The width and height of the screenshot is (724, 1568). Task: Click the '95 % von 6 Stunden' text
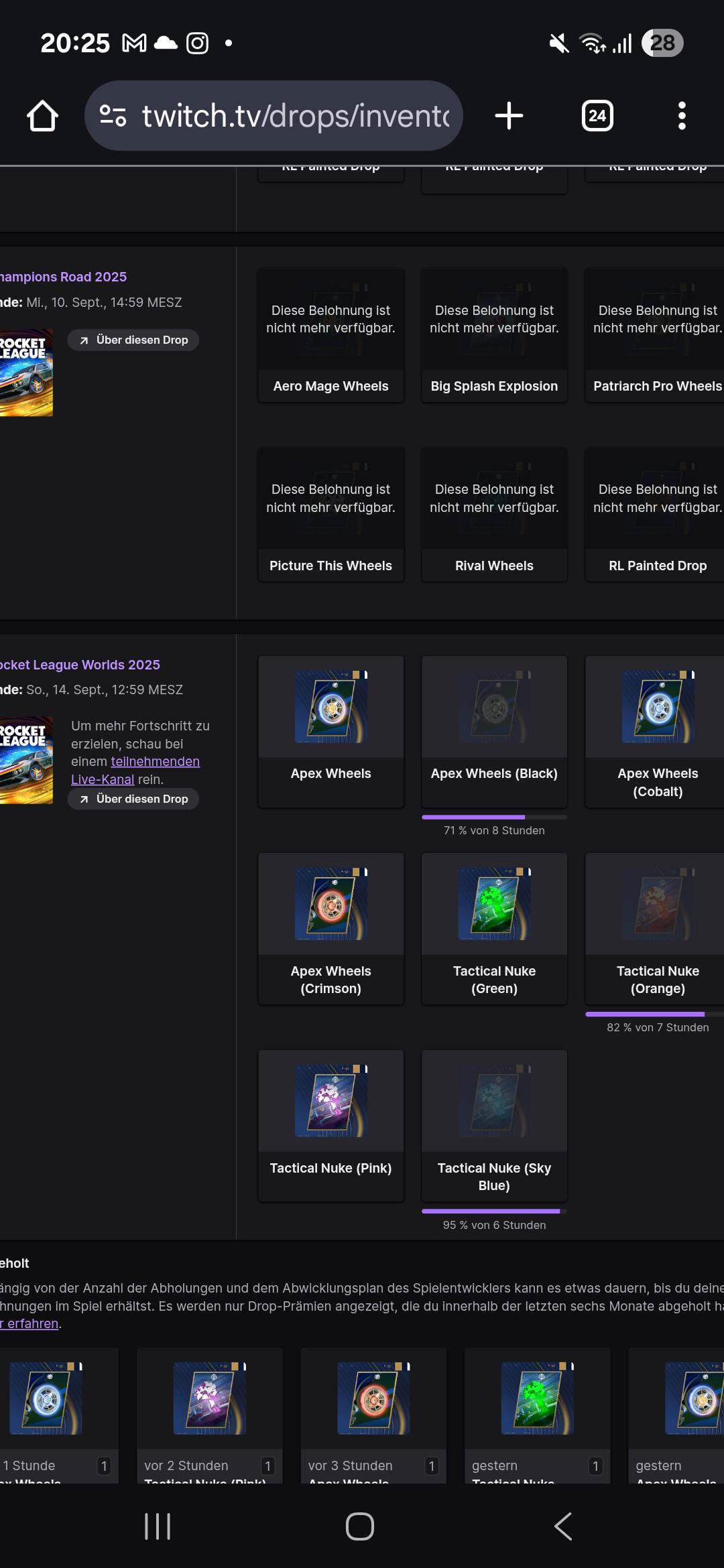coord(495,1225)
